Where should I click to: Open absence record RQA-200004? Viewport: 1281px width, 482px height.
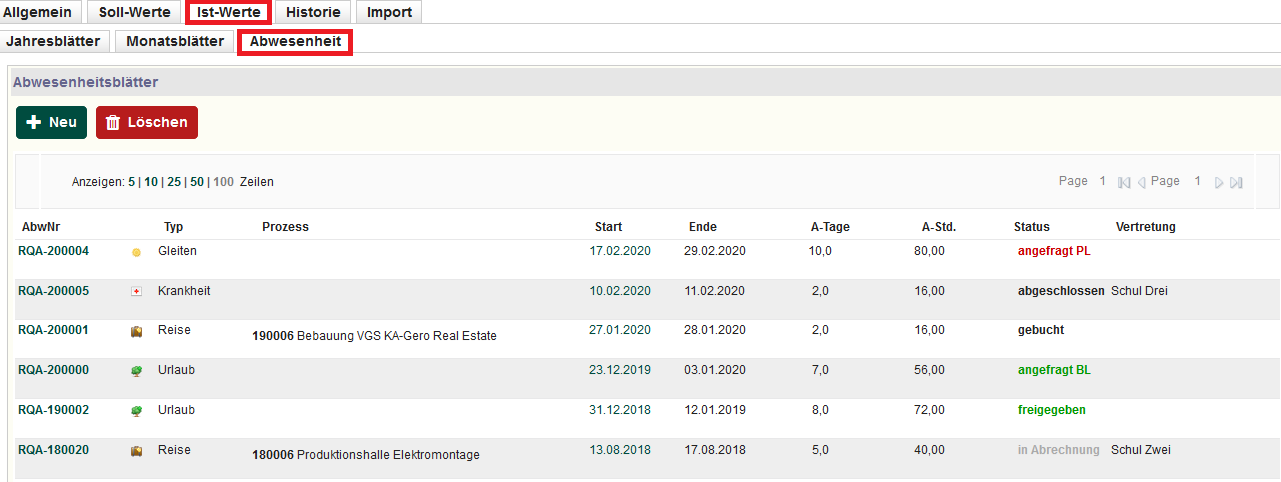pyautogui.click(x=53, y=251)
